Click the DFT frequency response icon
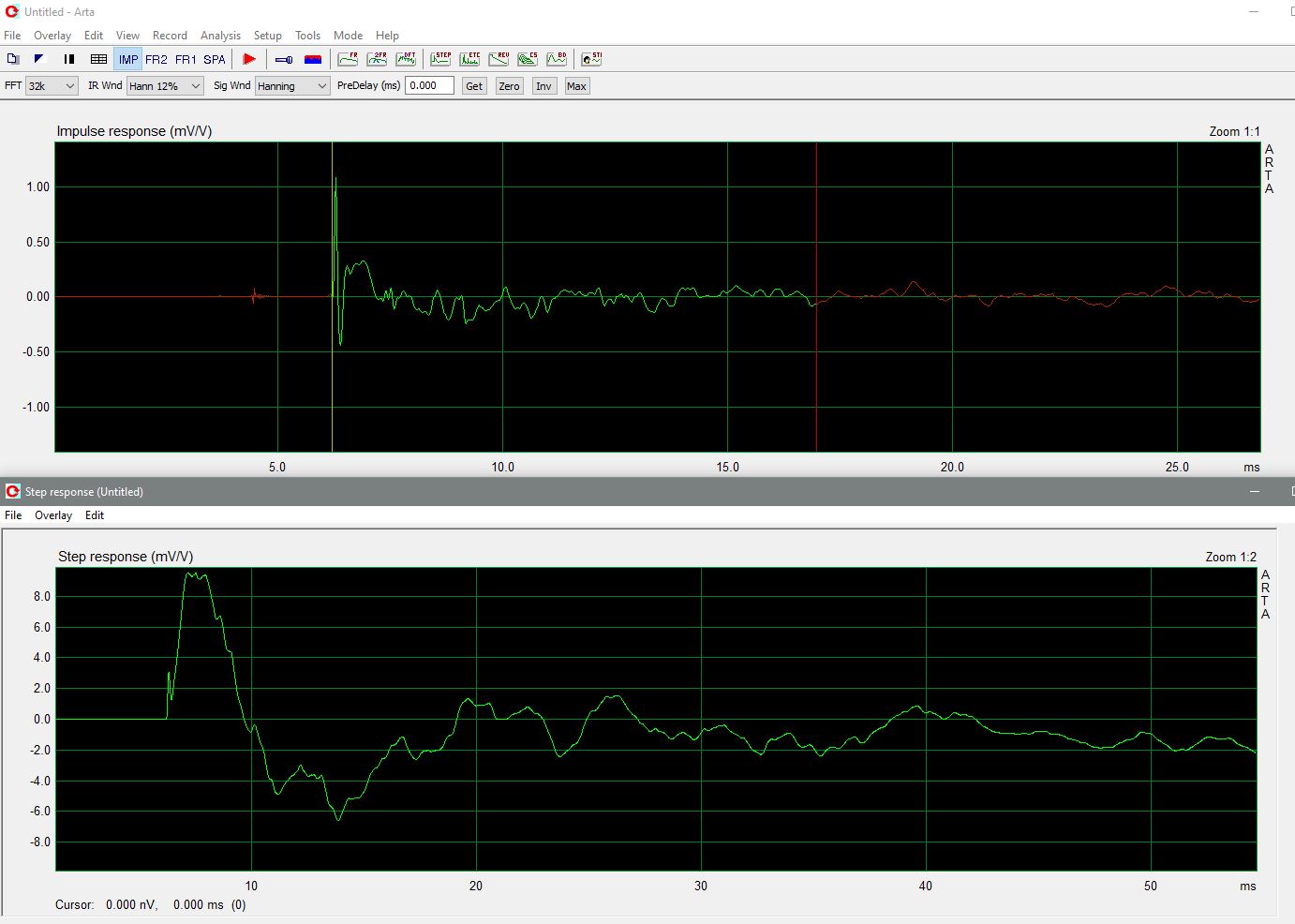 click(x=406, y=59)
